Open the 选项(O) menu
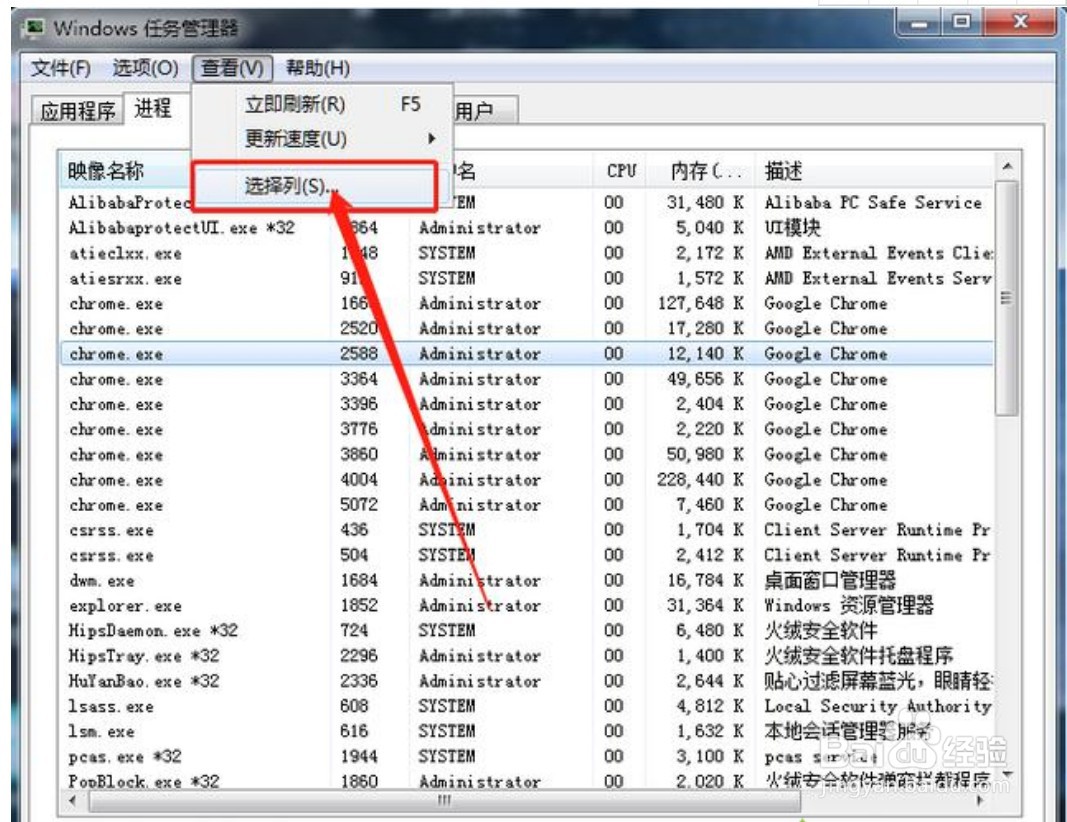 pos(145,68)
